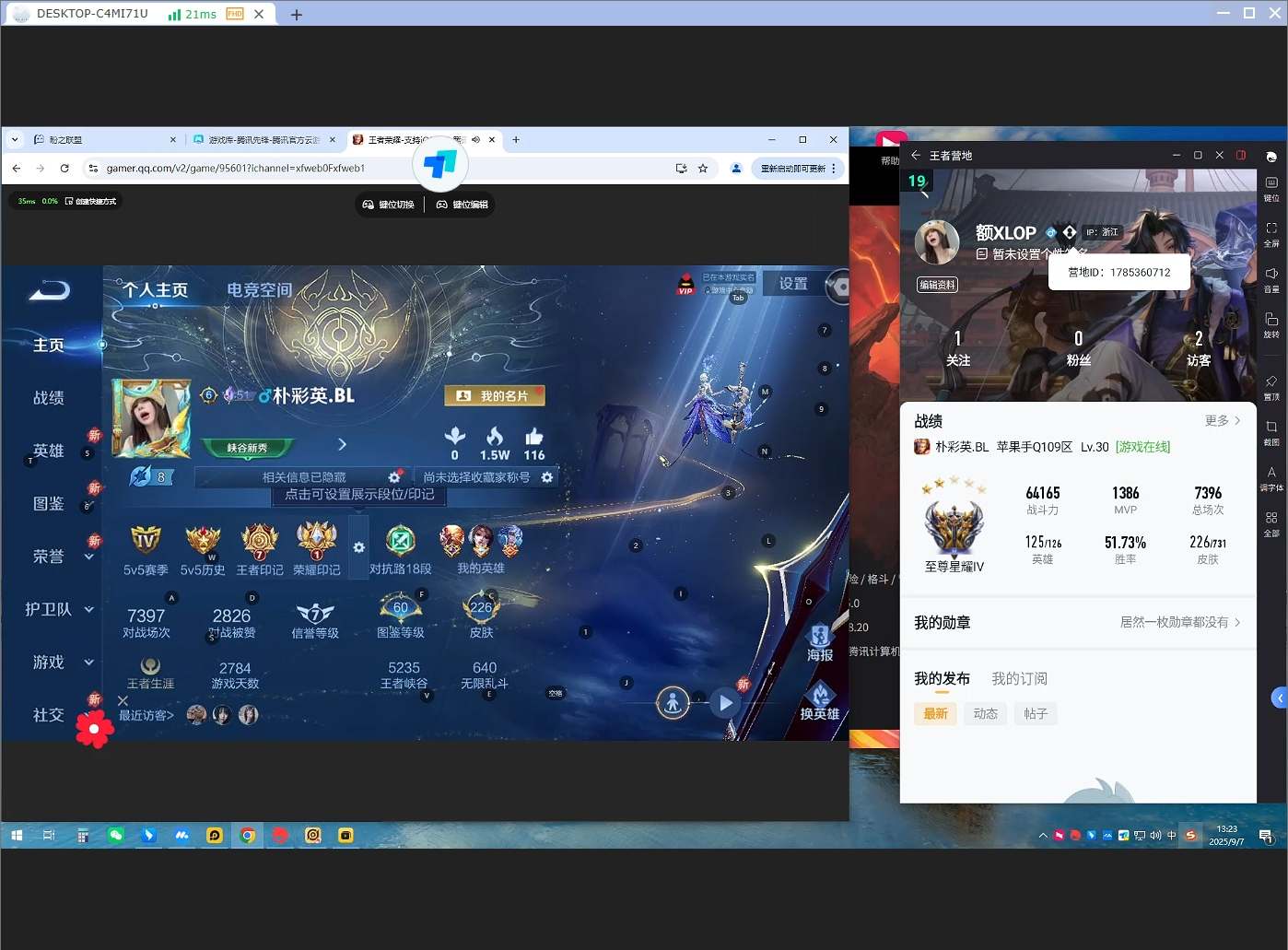Open the 音量 volume control in right sidebar
This screenshot has width=1288, height=950.
(1271, 279)
